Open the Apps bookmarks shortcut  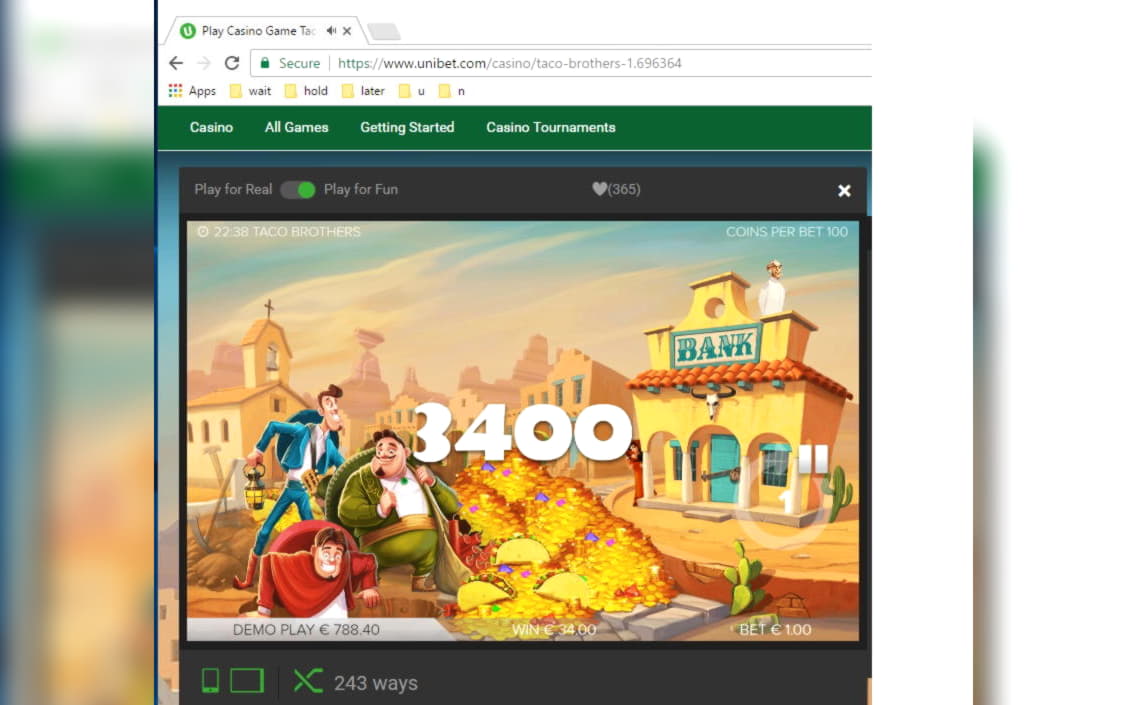(x=192, y=91)
